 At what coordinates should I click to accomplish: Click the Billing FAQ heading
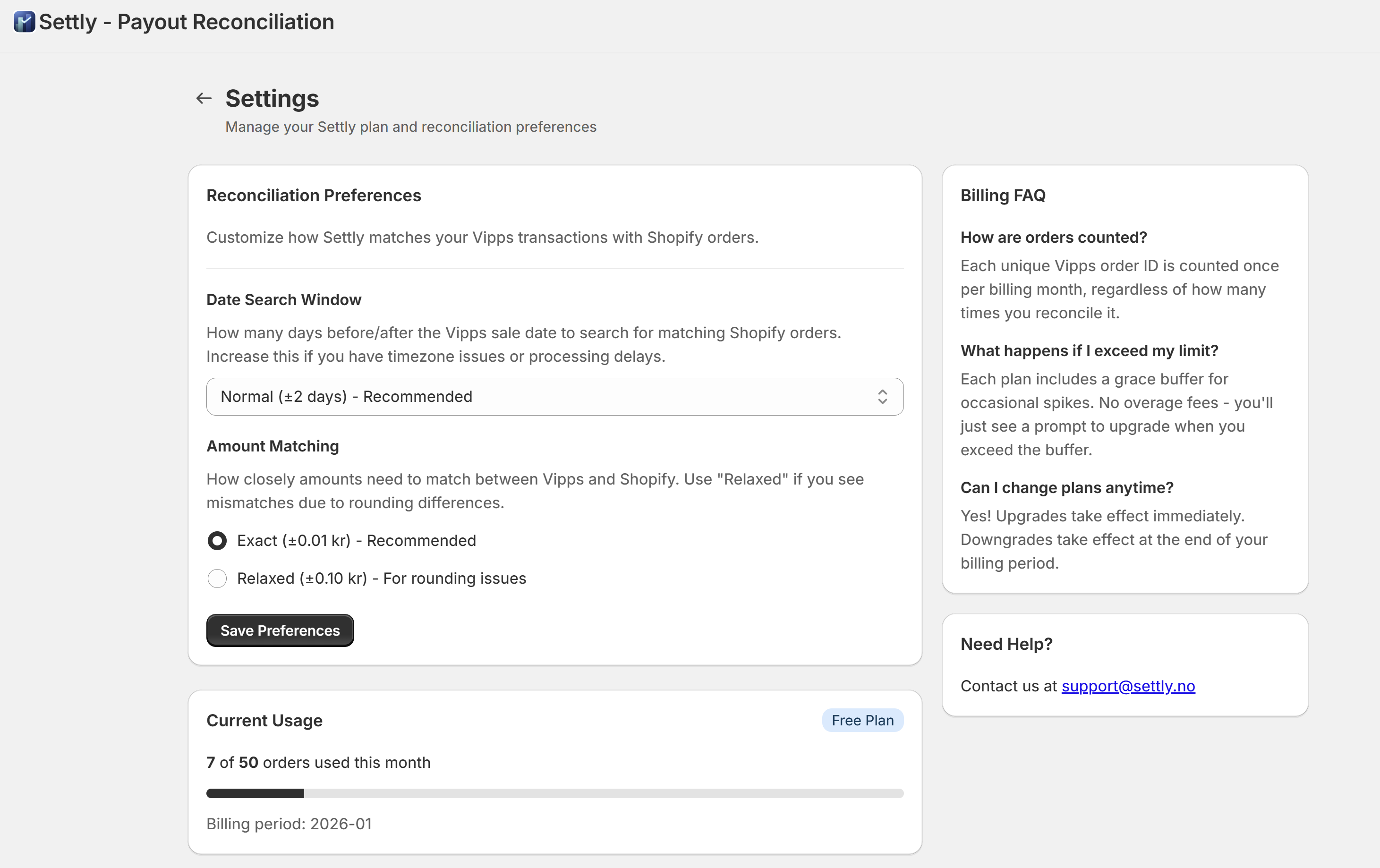(x=1002, y=195)
